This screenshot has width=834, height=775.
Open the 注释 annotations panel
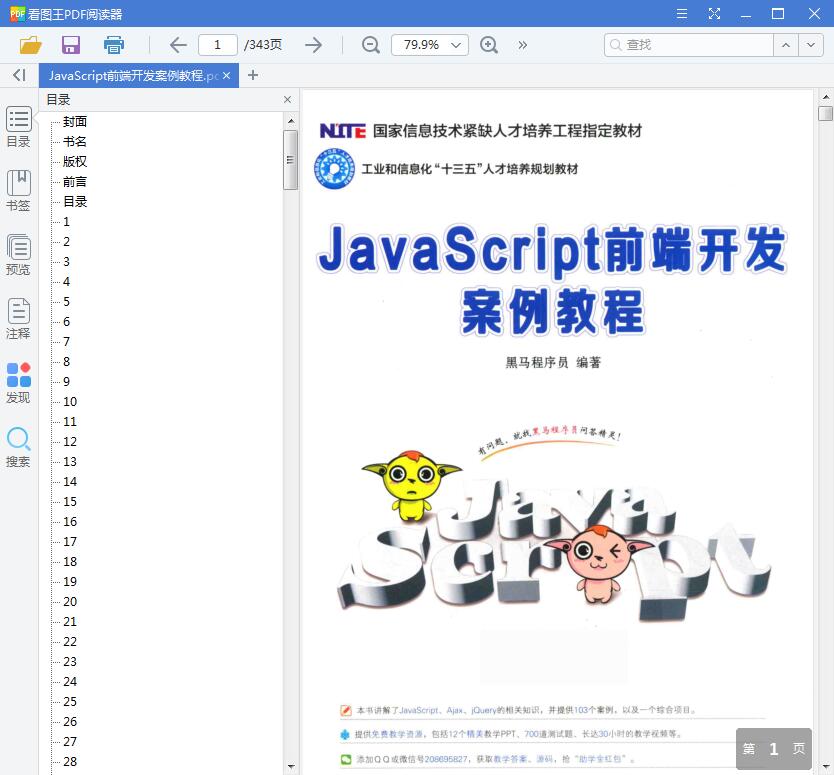(x=18, y=319)
